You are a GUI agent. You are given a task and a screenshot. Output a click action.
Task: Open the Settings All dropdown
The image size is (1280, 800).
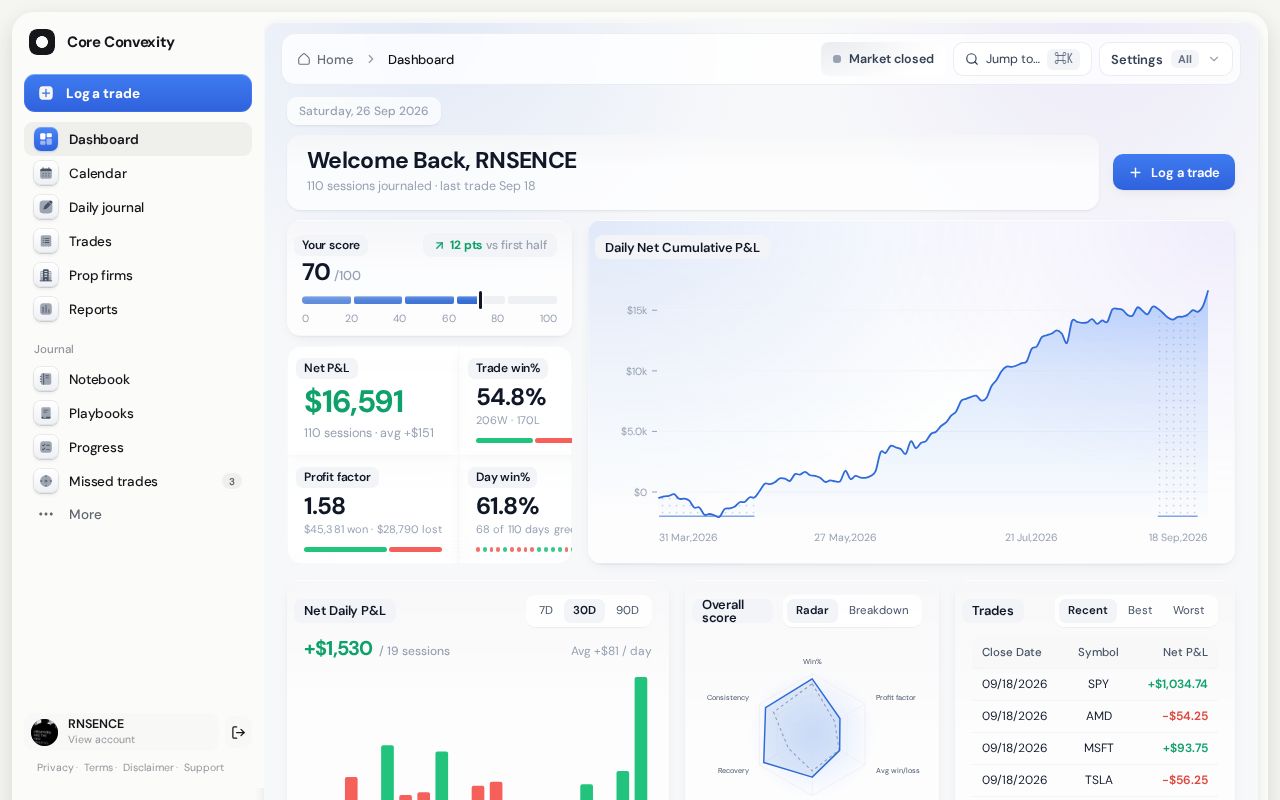pos(1166,59)
